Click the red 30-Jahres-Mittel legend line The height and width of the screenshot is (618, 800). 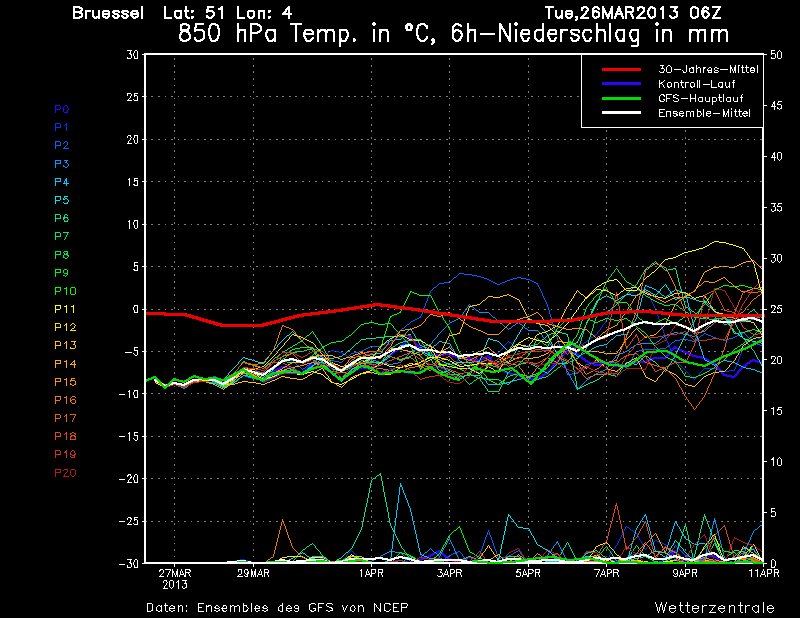click(x=621, y=69)
